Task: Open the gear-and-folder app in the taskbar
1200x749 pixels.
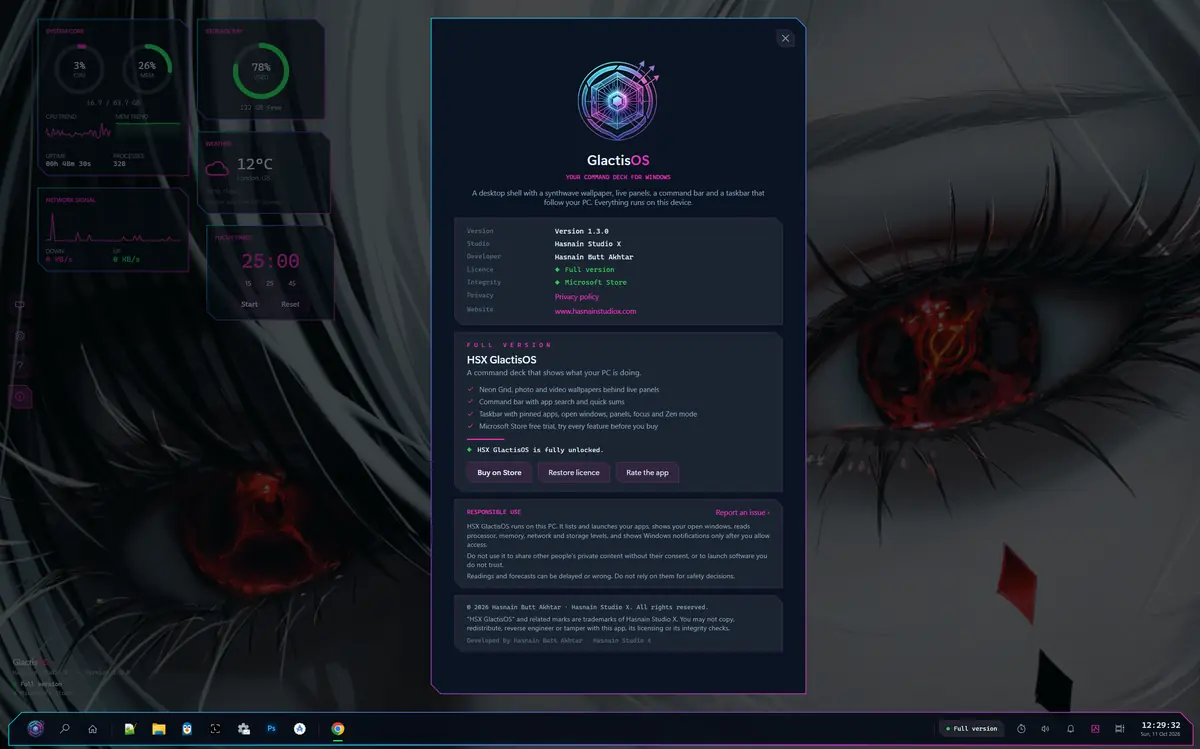Action: (x=243, y=729)
